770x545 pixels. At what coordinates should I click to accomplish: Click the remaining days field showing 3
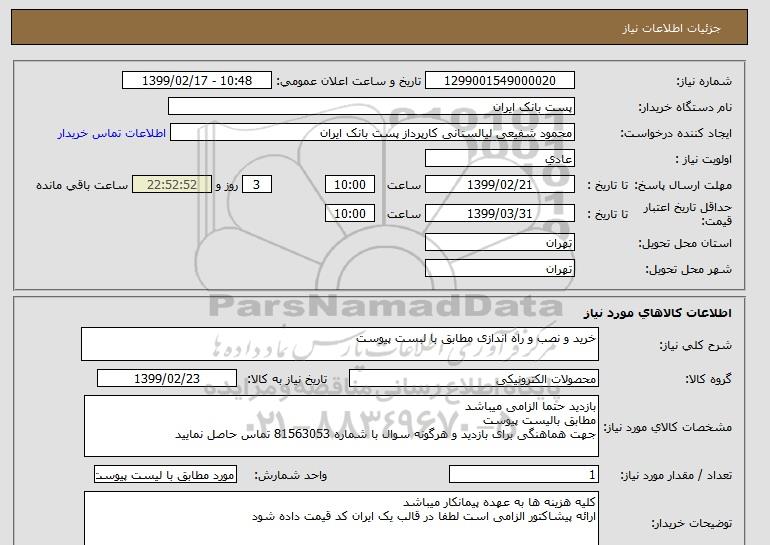(256, 185)
